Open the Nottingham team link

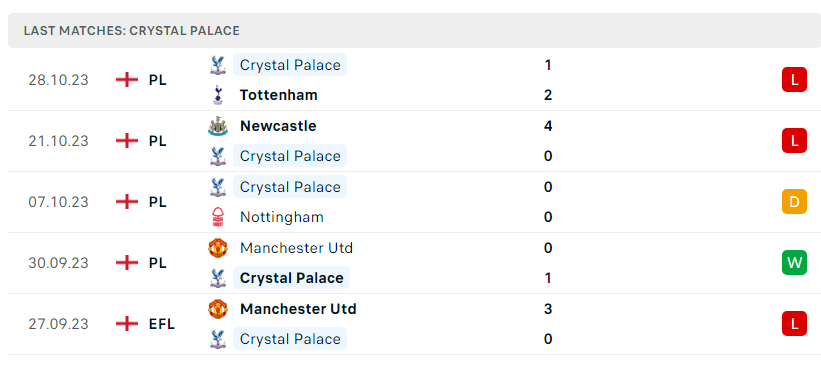(282, 217)
